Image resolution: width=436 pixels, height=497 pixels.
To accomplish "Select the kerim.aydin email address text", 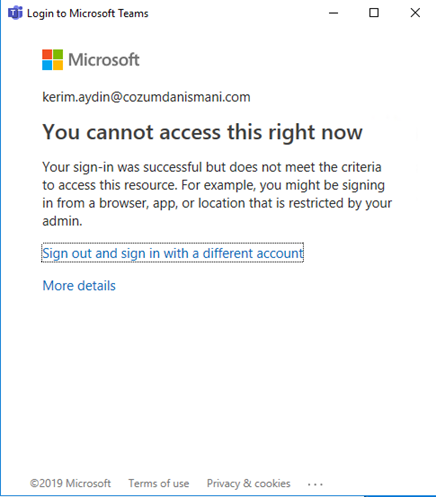I will coord(146,97).
